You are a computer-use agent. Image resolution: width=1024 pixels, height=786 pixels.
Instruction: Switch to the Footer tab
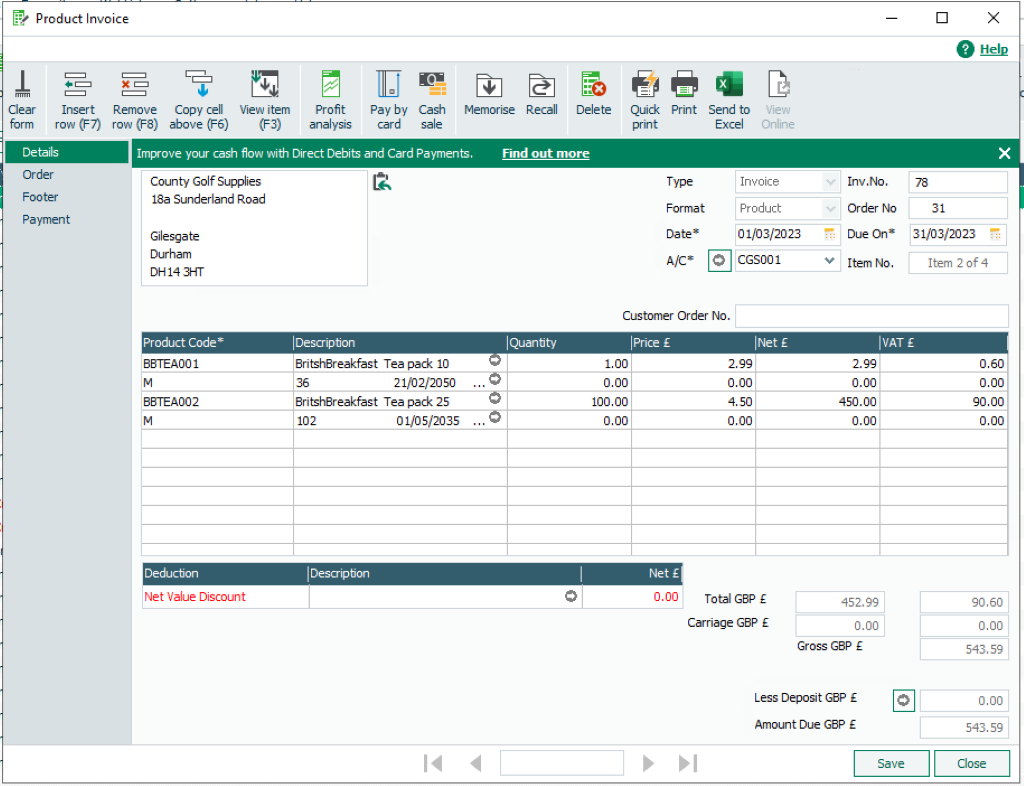40,196
